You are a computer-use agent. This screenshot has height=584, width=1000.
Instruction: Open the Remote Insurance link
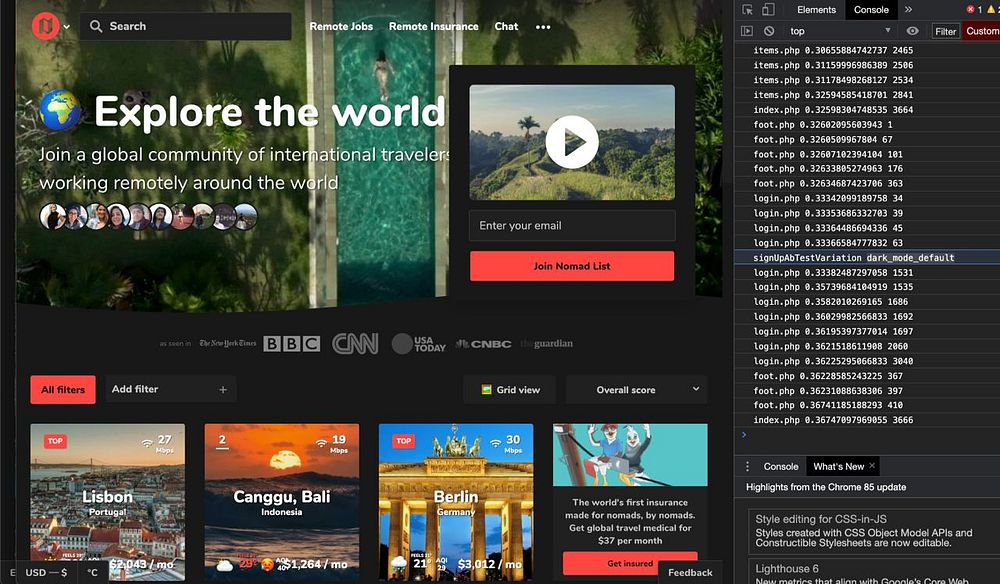(434, 26)
